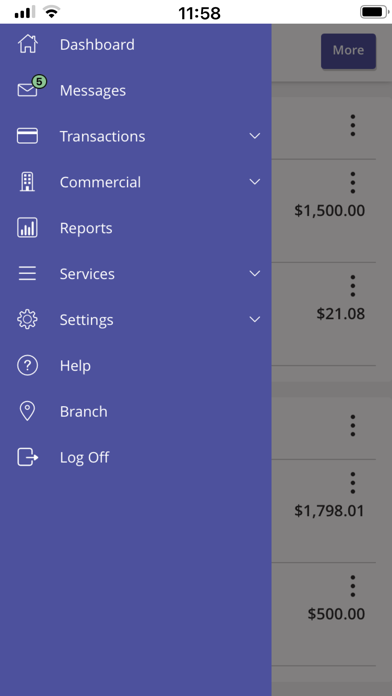Select the Branch menu entry

[x=135, y=411]
